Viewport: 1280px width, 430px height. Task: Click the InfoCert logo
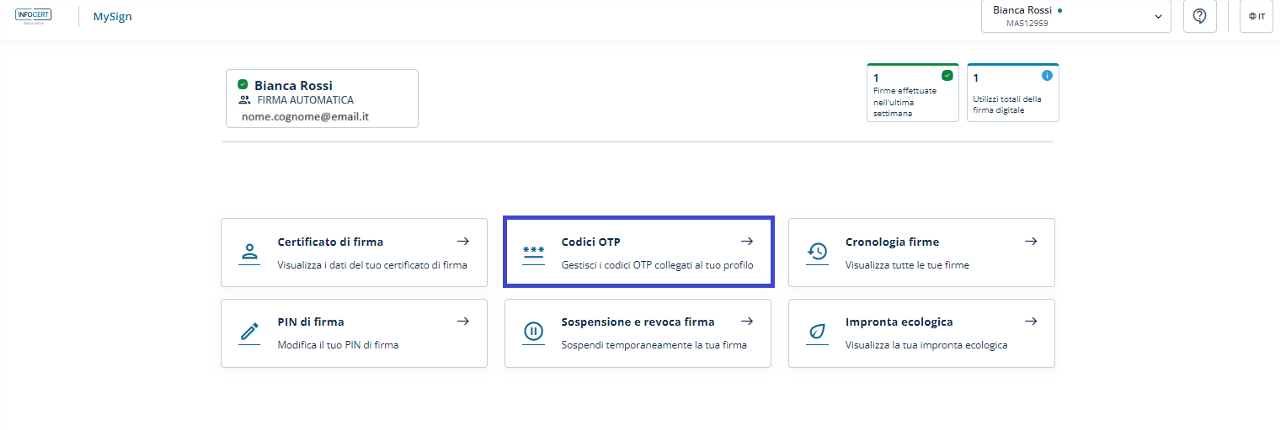point(33,16)
